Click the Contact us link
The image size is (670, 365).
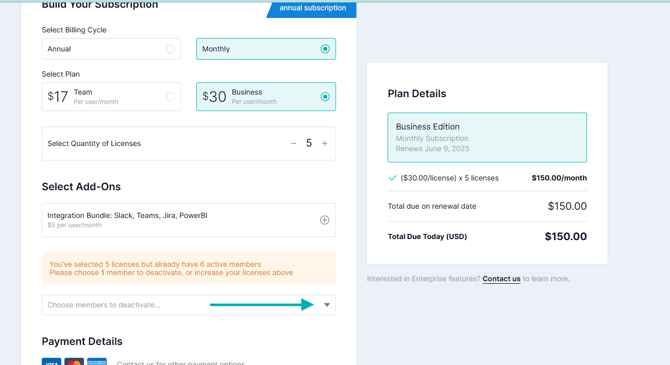501,279
